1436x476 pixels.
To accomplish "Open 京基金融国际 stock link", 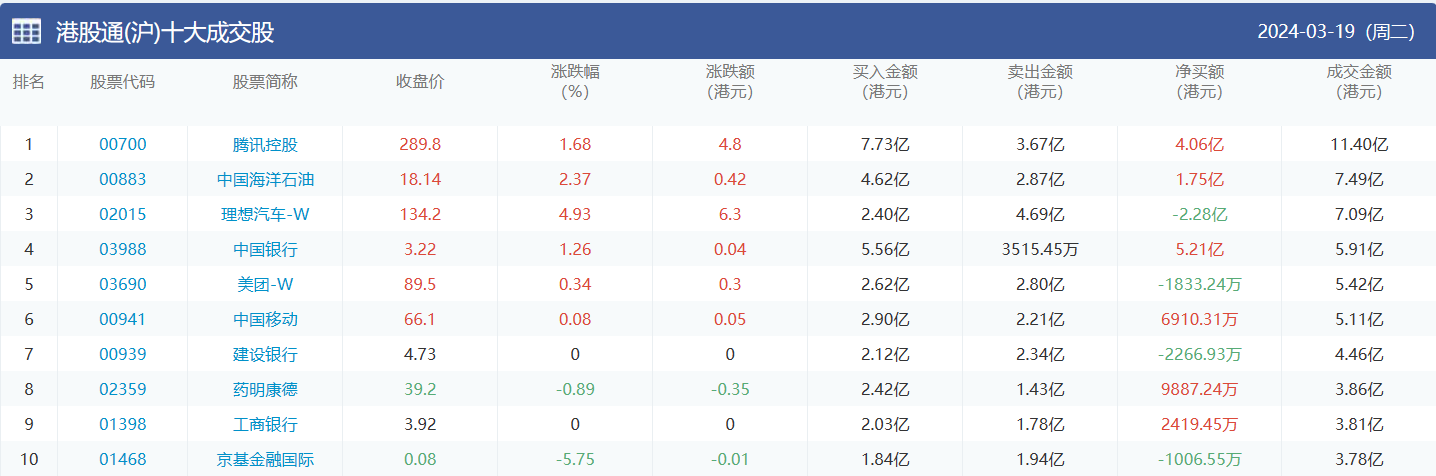I will point(265,459).
